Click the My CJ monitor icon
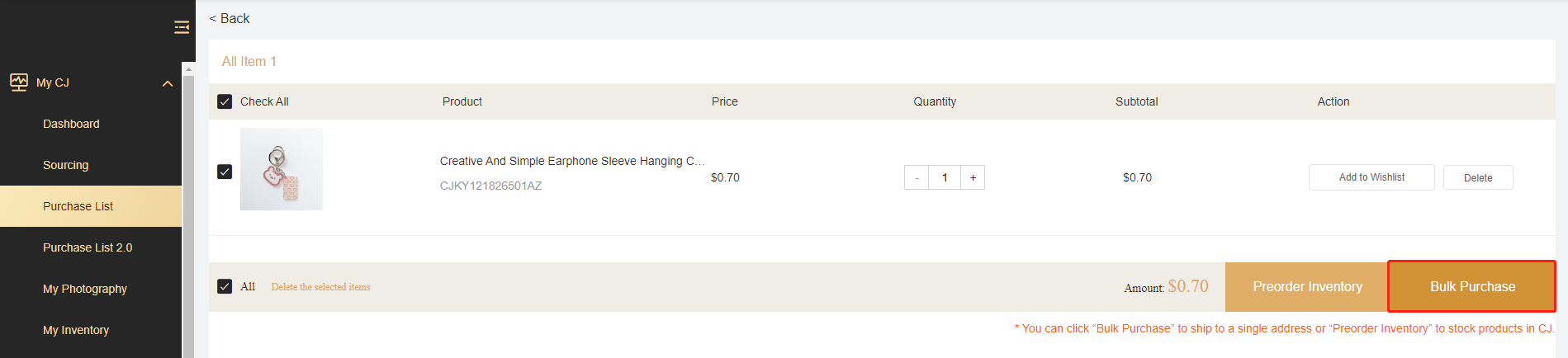 pos(19,82)
